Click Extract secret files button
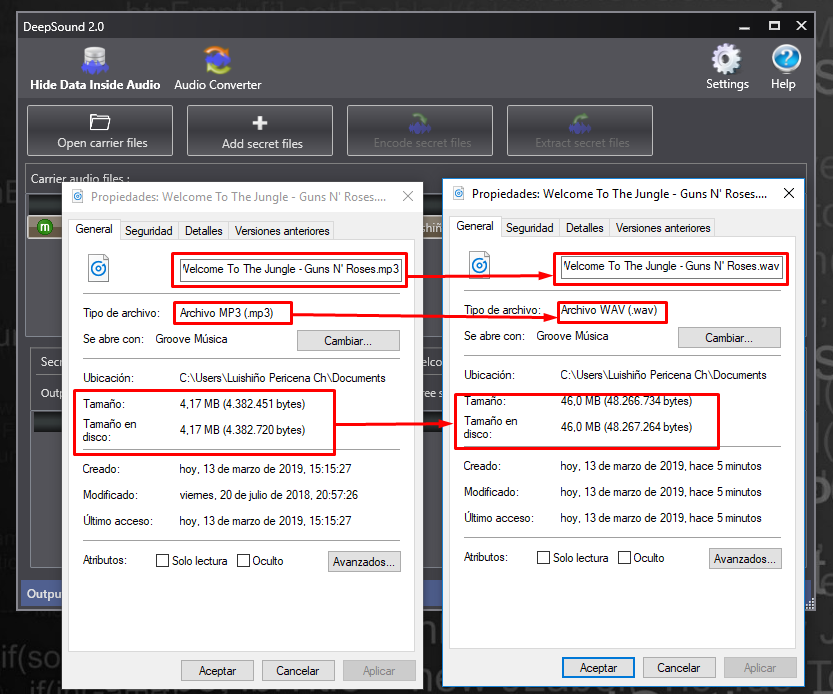Viewport: 833px width, 694px height. click(x=580, y=131)
